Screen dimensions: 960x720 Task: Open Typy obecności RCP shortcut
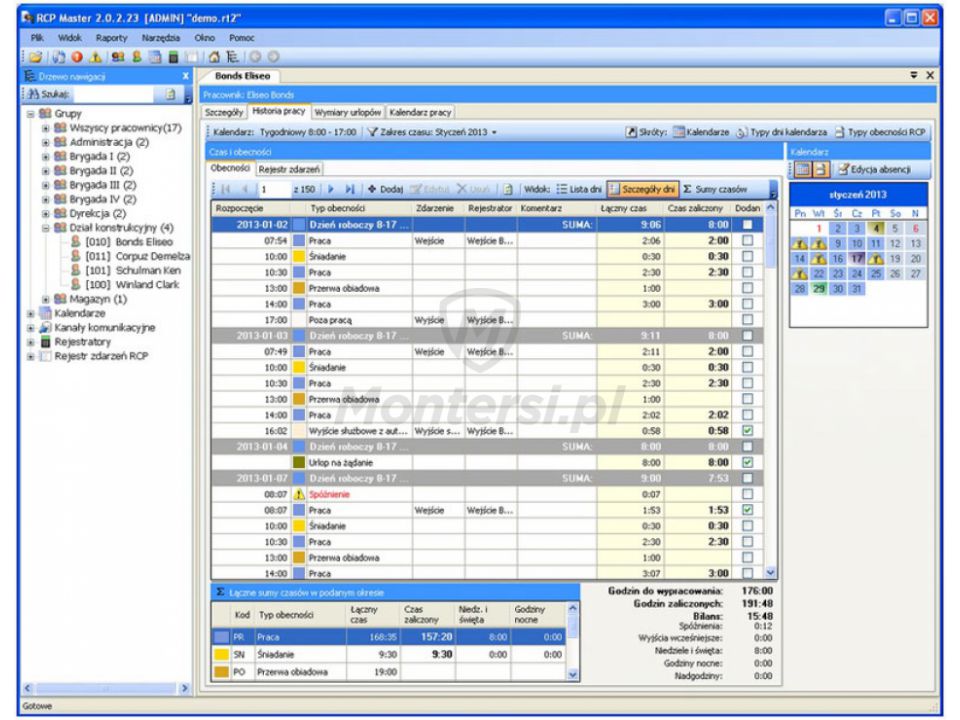coord(880,132)
